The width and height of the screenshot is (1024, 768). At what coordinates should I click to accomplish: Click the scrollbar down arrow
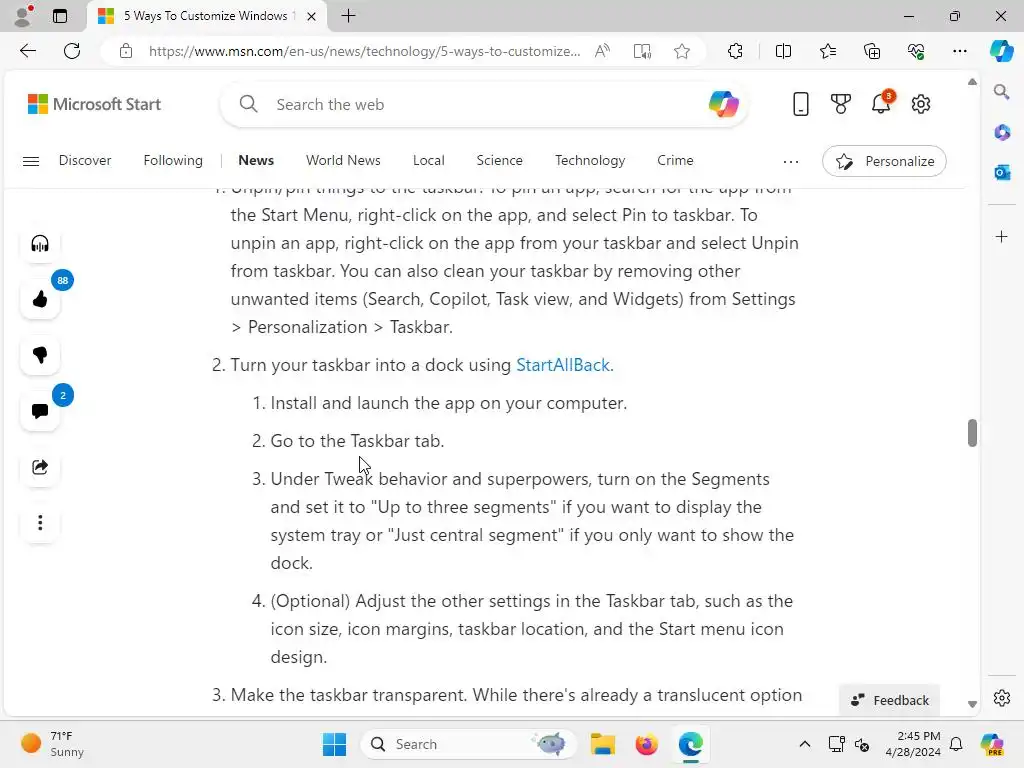972,704
